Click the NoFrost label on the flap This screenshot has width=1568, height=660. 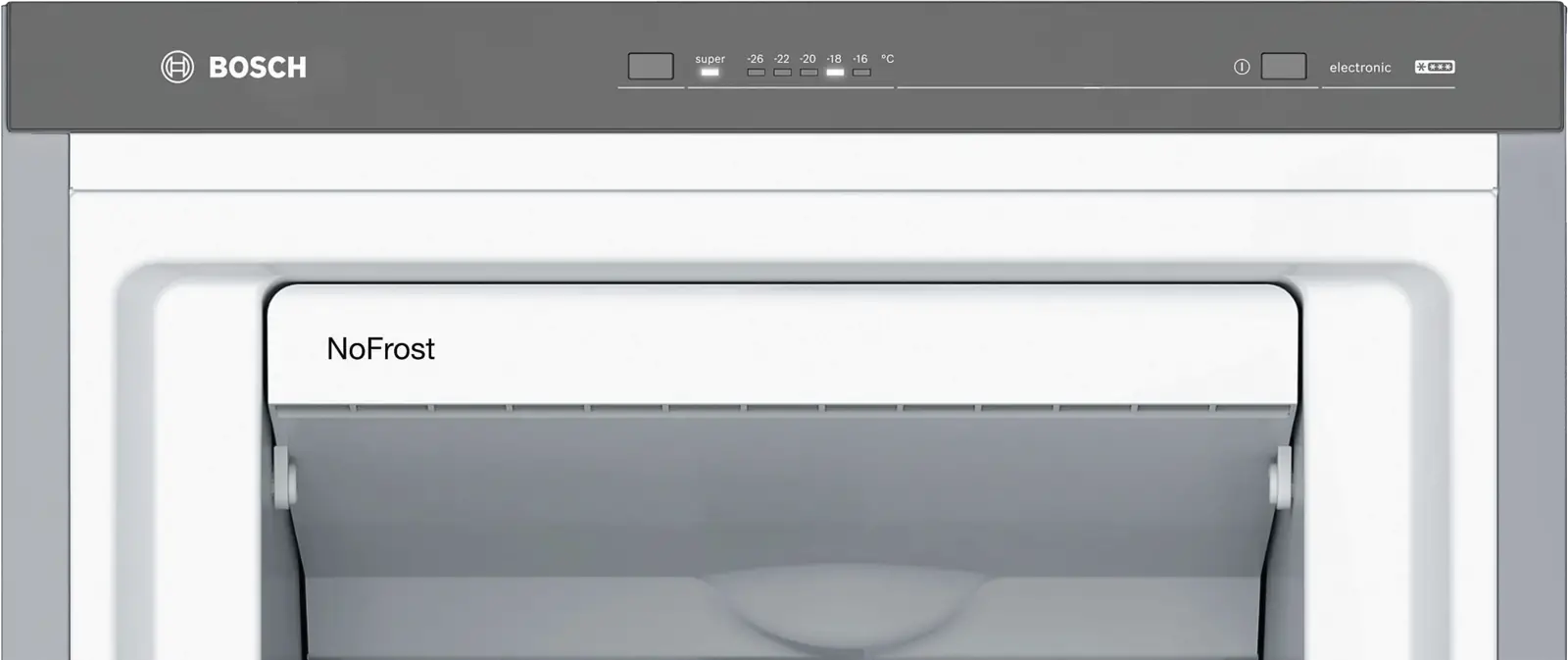(x=380, y=349)
